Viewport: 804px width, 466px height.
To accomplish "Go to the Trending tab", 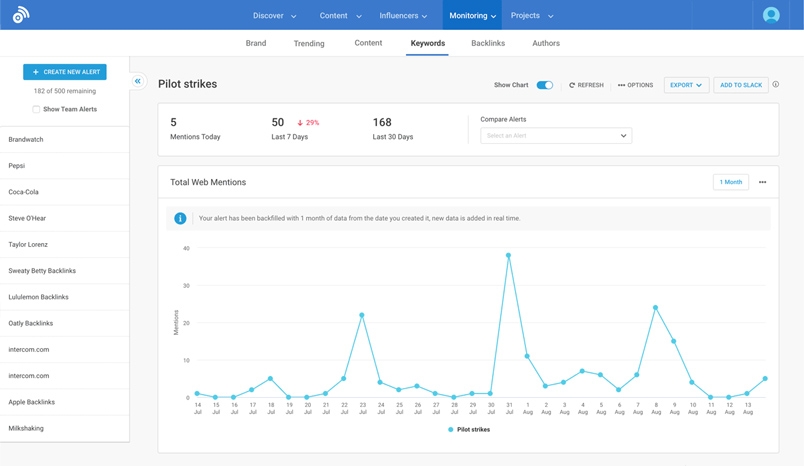I will pos(309,43).
